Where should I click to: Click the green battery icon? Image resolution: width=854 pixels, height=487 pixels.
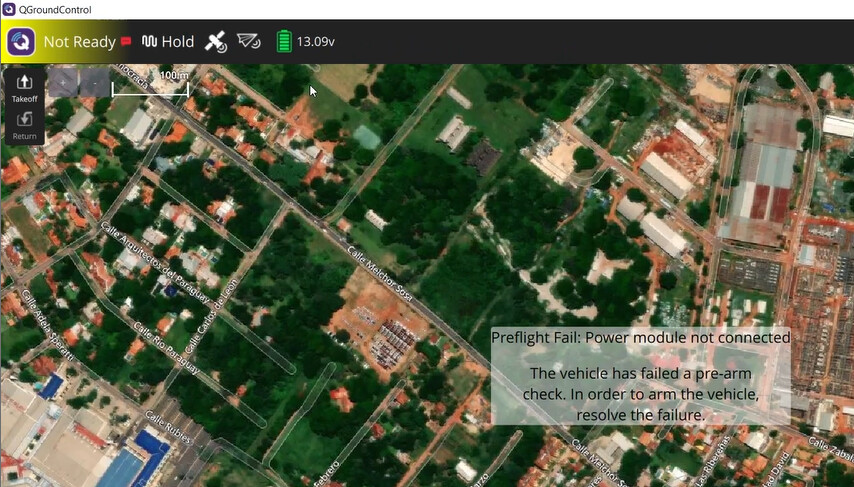pyautogui.click(x=284, y=42)
